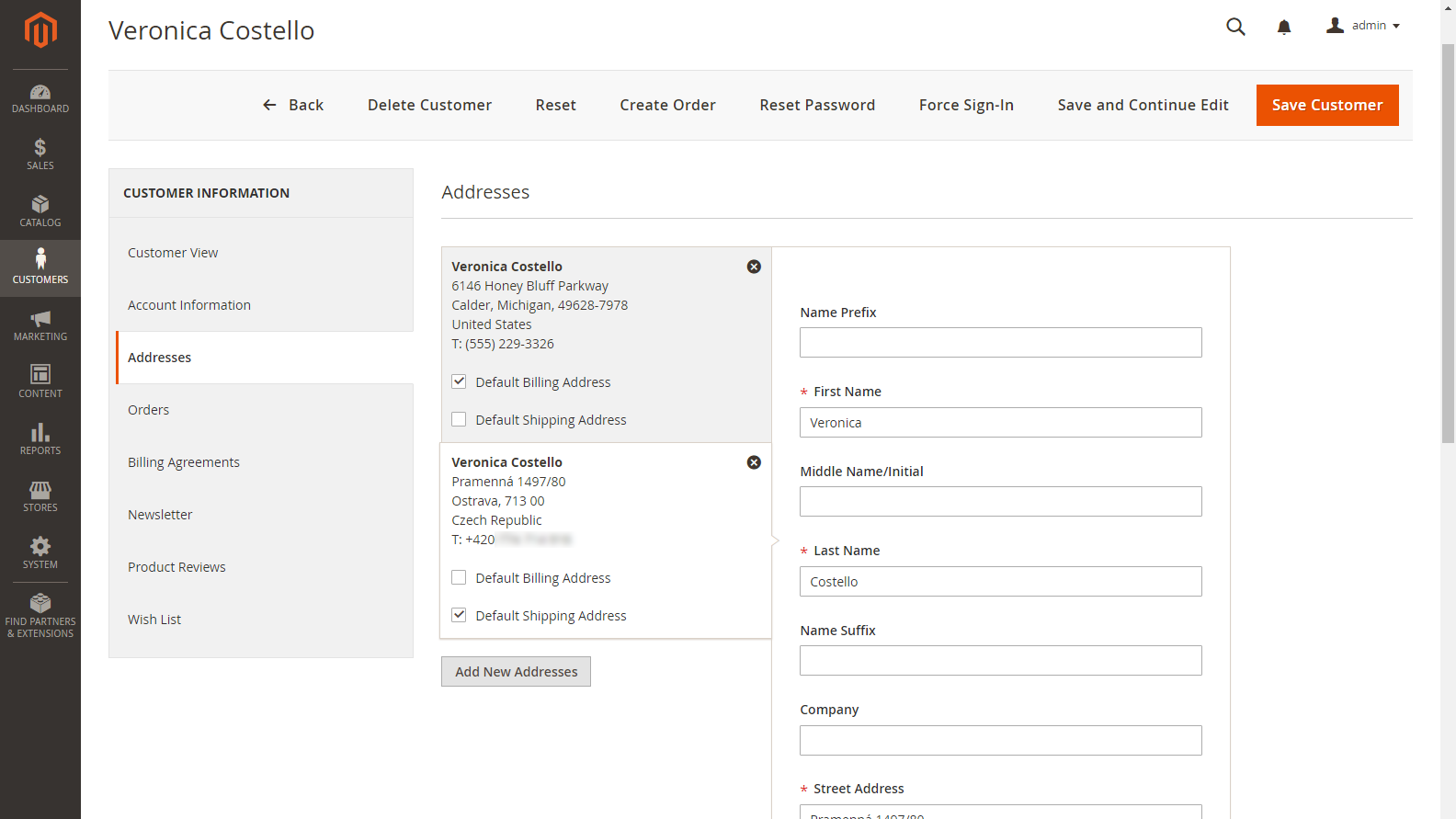Viewport: 1456px width, 819px height.
Task: Focus the Name Suffix field
Action: [x=1001, y=661]
